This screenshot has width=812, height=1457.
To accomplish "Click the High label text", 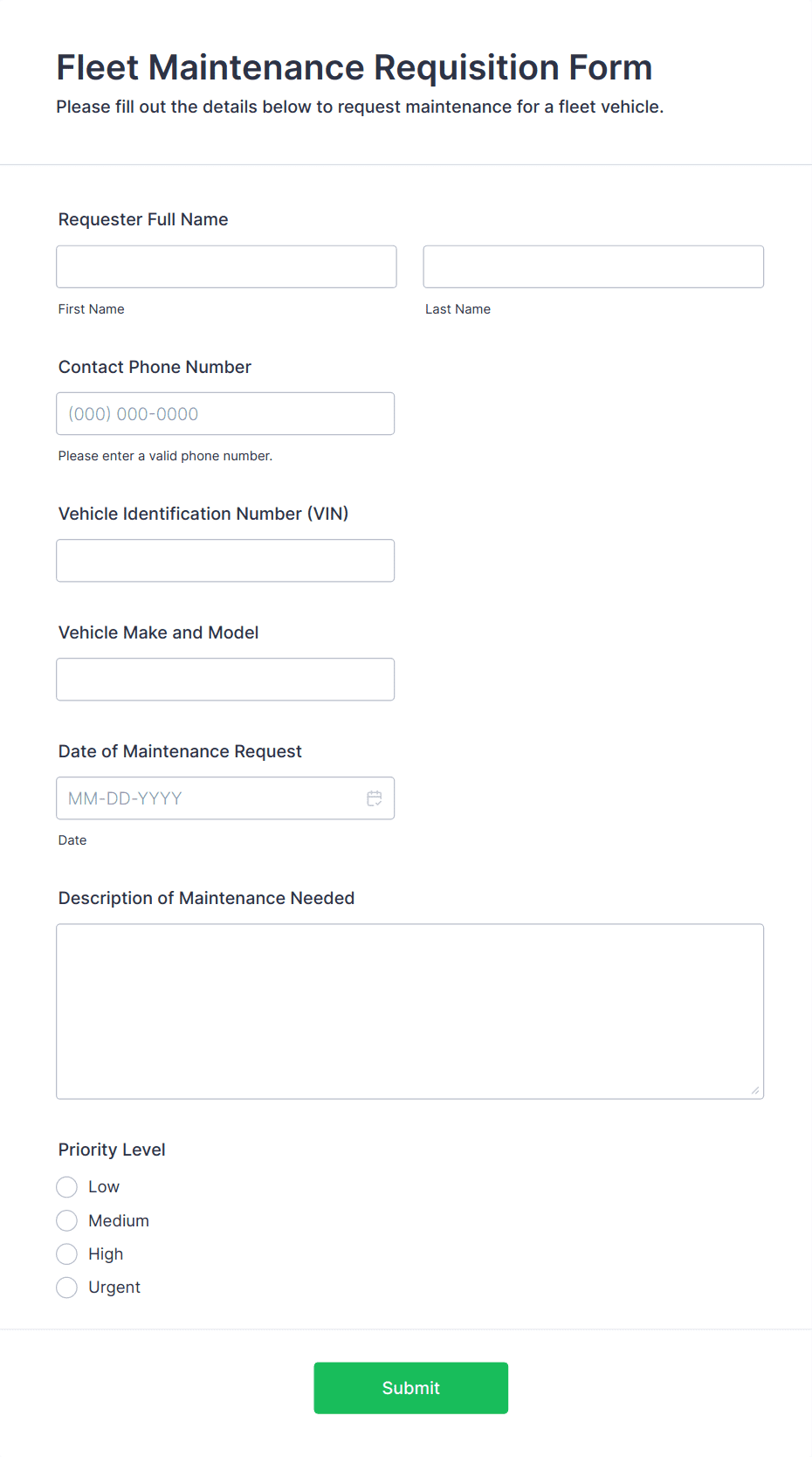I will (106, 1254).
